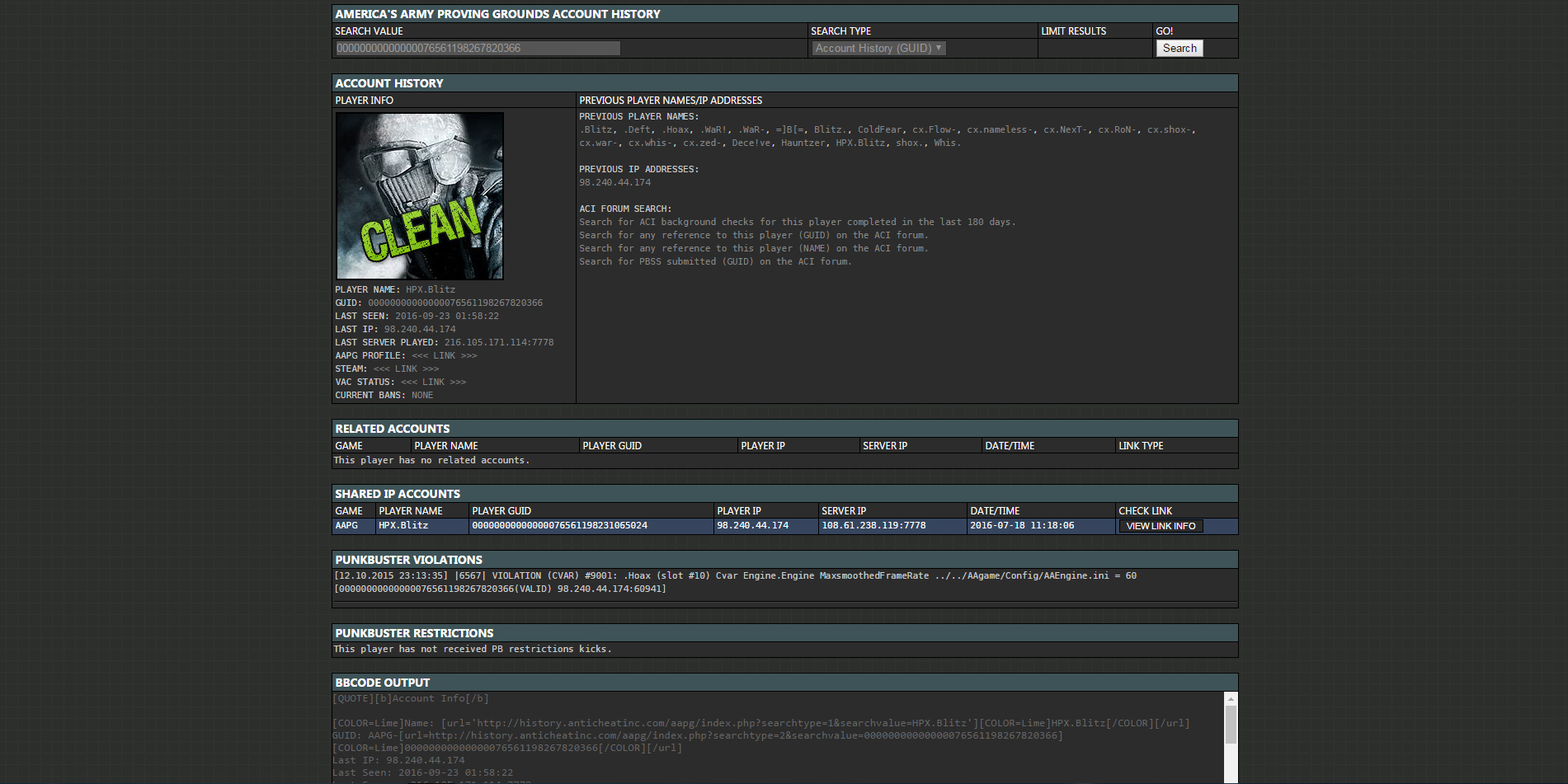1568x784 pixels.
Task: Click previous IP address 98.240.44.174
Action: click(615, 182)
